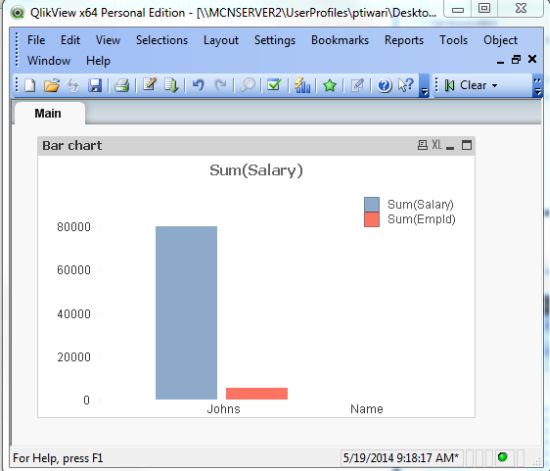This screenshot has width=550, height=471.
Task: Create a new document with New icon
Action: [30, 85]
